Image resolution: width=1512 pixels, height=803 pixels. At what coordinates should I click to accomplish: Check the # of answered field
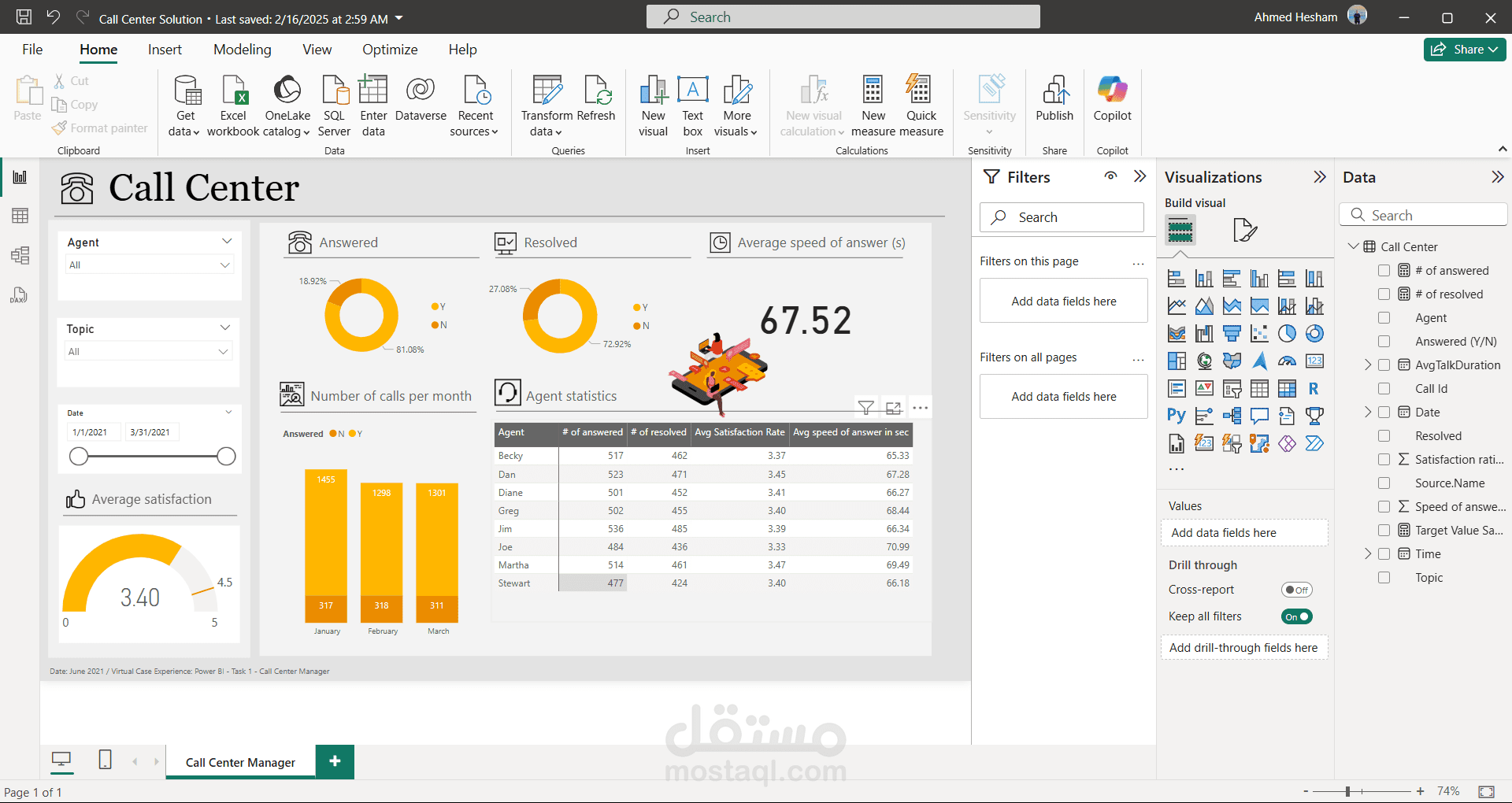click(1384, 271)
